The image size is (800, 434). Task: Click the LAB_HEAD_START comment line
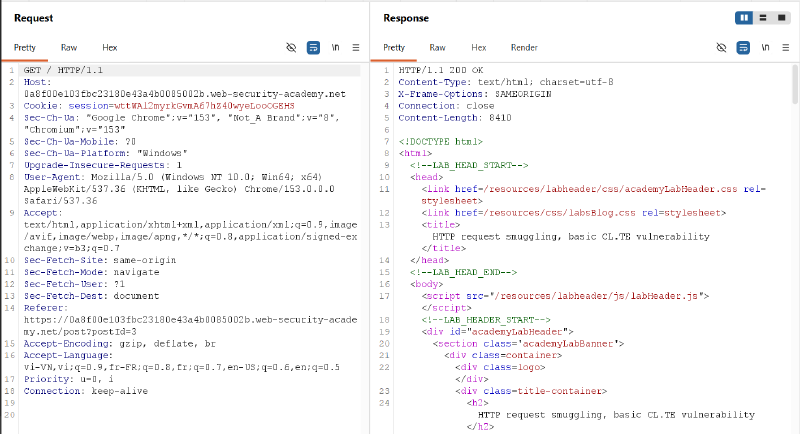[x=469, y=165]
